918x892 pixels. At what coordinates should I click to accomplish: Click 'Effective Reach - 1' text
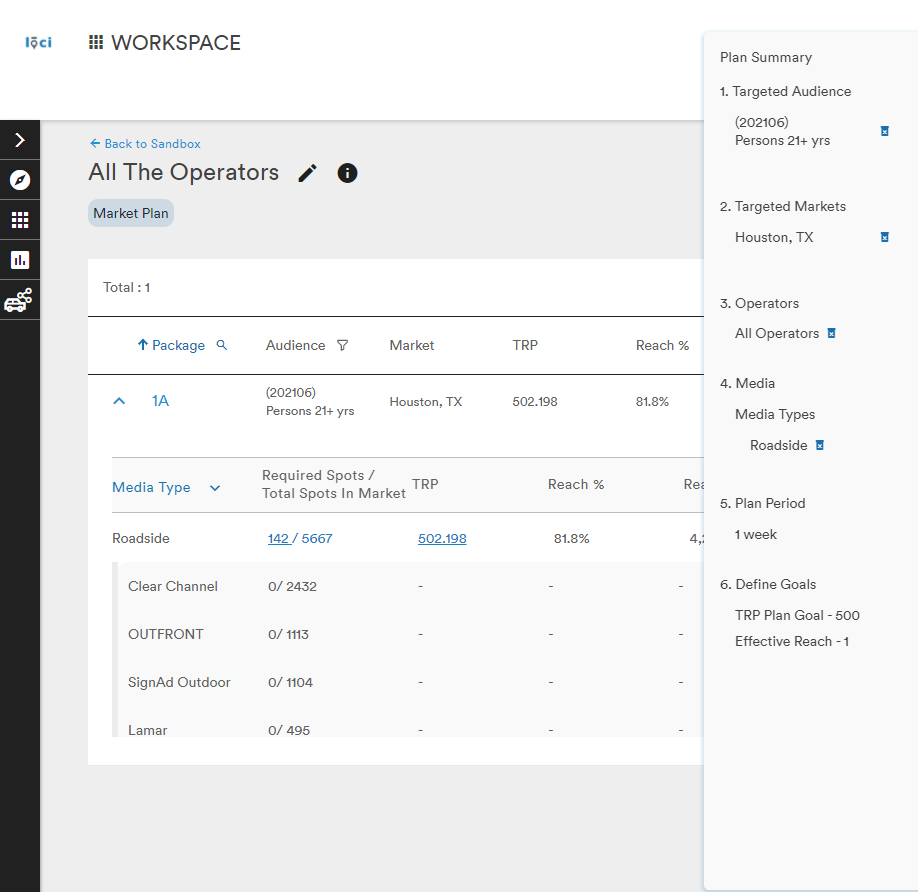click(792, 641)
